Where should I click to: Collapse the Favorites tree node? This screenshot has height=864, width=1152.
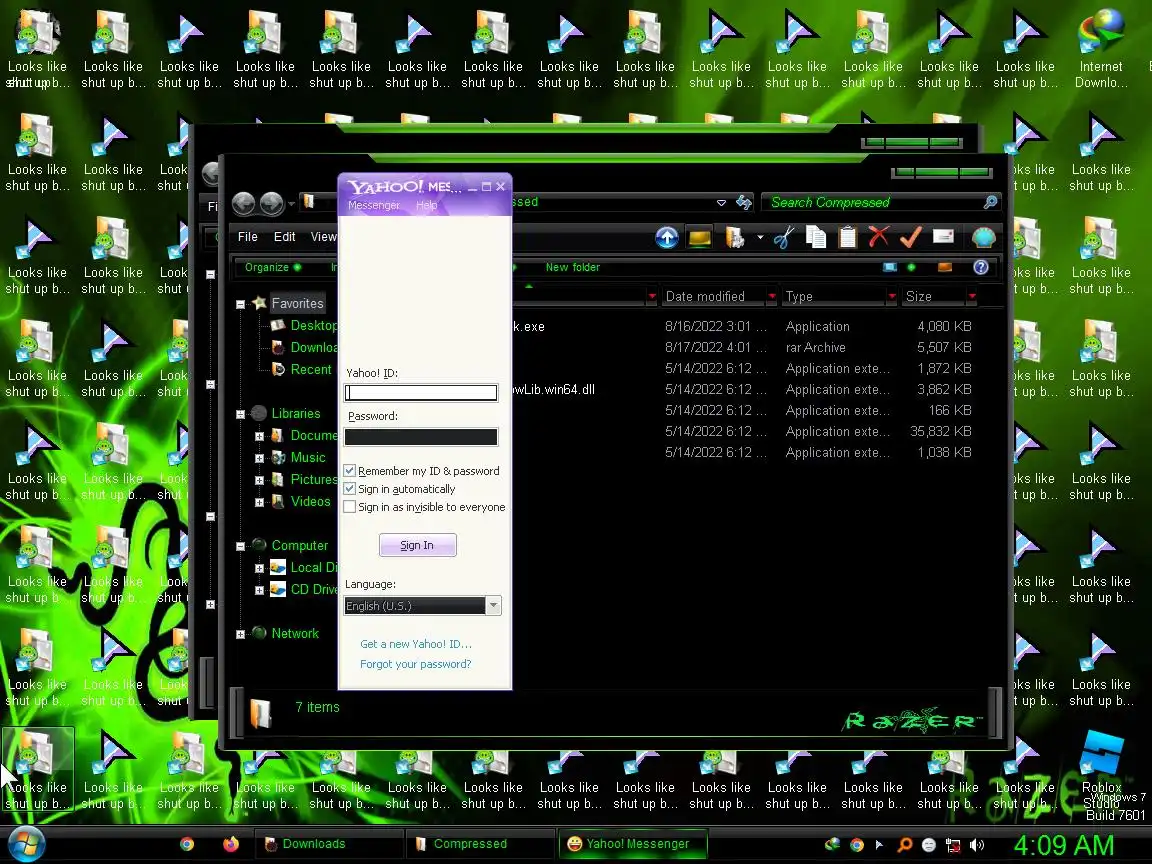click(x=240, y=304)
